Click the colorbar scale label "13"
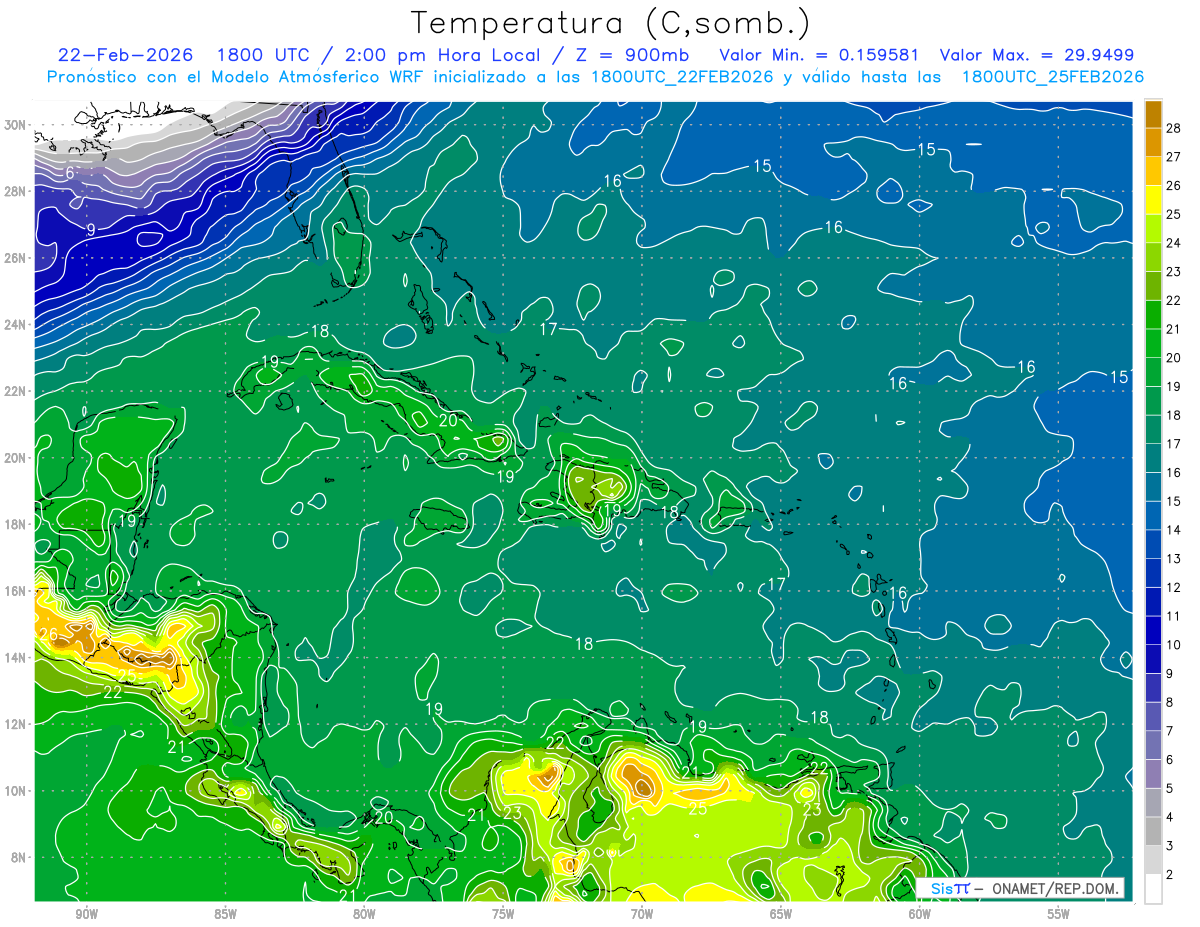The width and height of the screenshot is (1200, 927). 1174,558
